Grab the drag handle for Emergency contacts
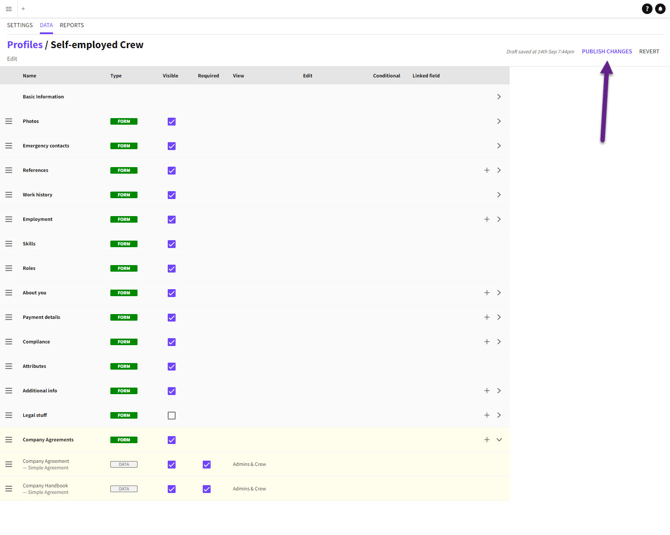This screenshot has height=535, width=670. [x=9, y=146]
